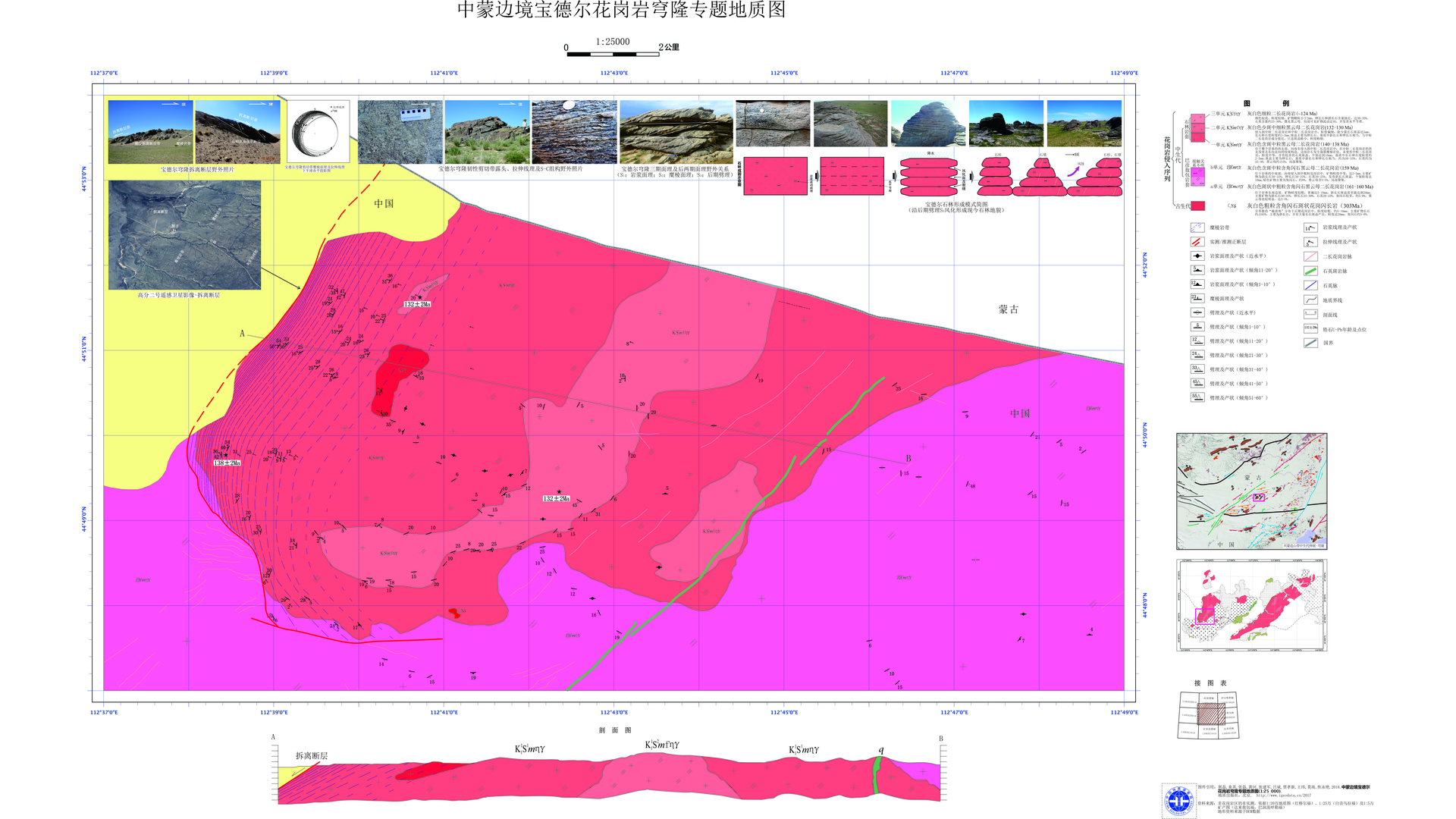Click the 132±2Ma label near map center
1456x819 pixels.
[x=556, y=499]
